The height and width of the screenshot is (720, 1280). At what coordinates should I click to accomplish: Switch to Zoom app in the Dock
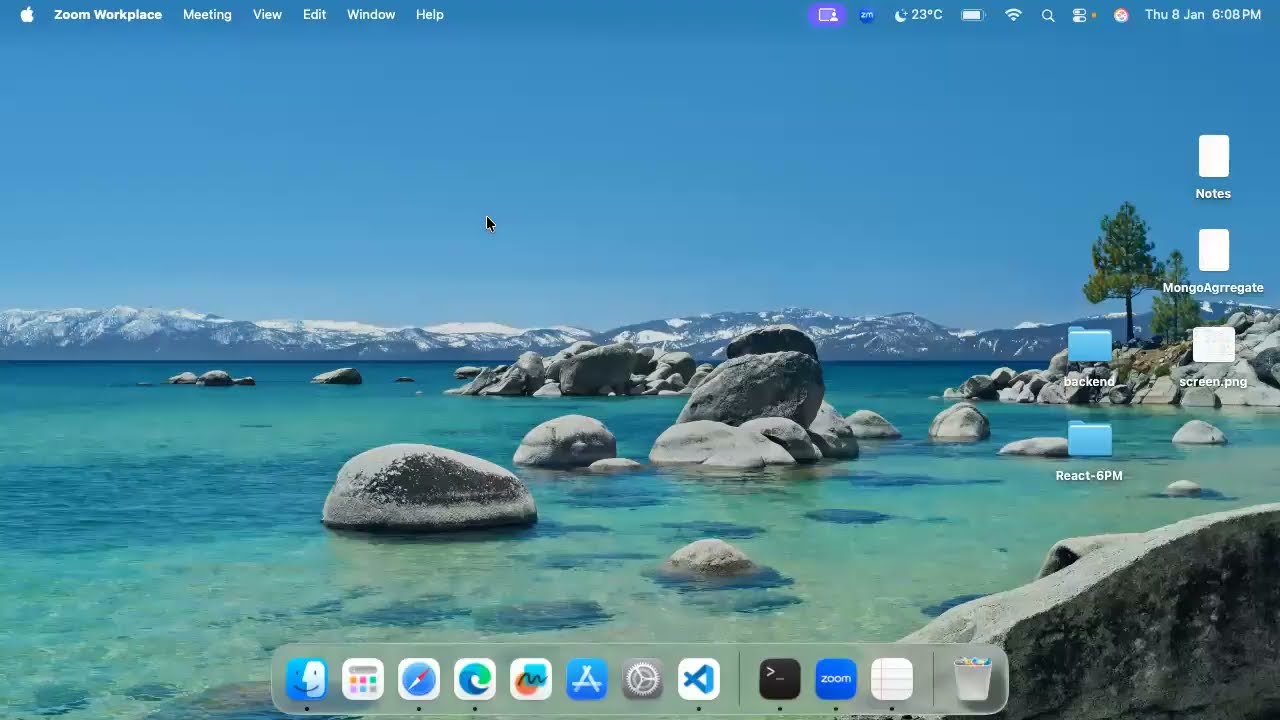[836, 680]
